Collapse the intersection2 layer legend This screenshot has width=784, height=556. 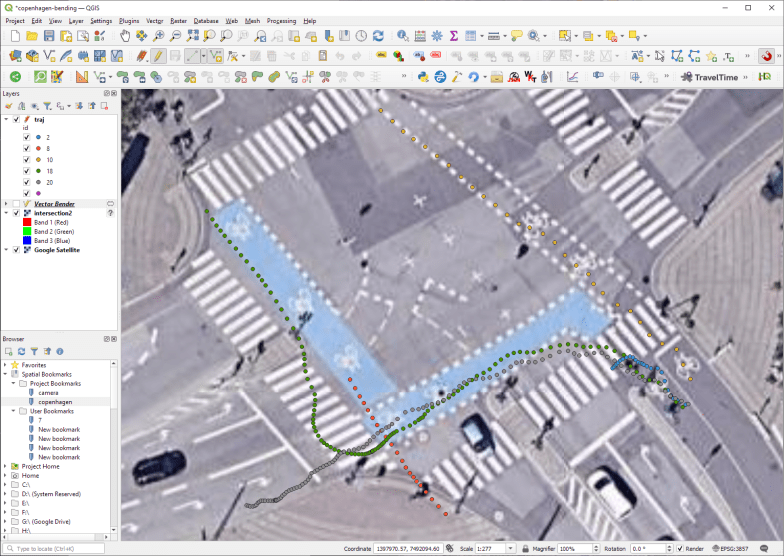6,213
